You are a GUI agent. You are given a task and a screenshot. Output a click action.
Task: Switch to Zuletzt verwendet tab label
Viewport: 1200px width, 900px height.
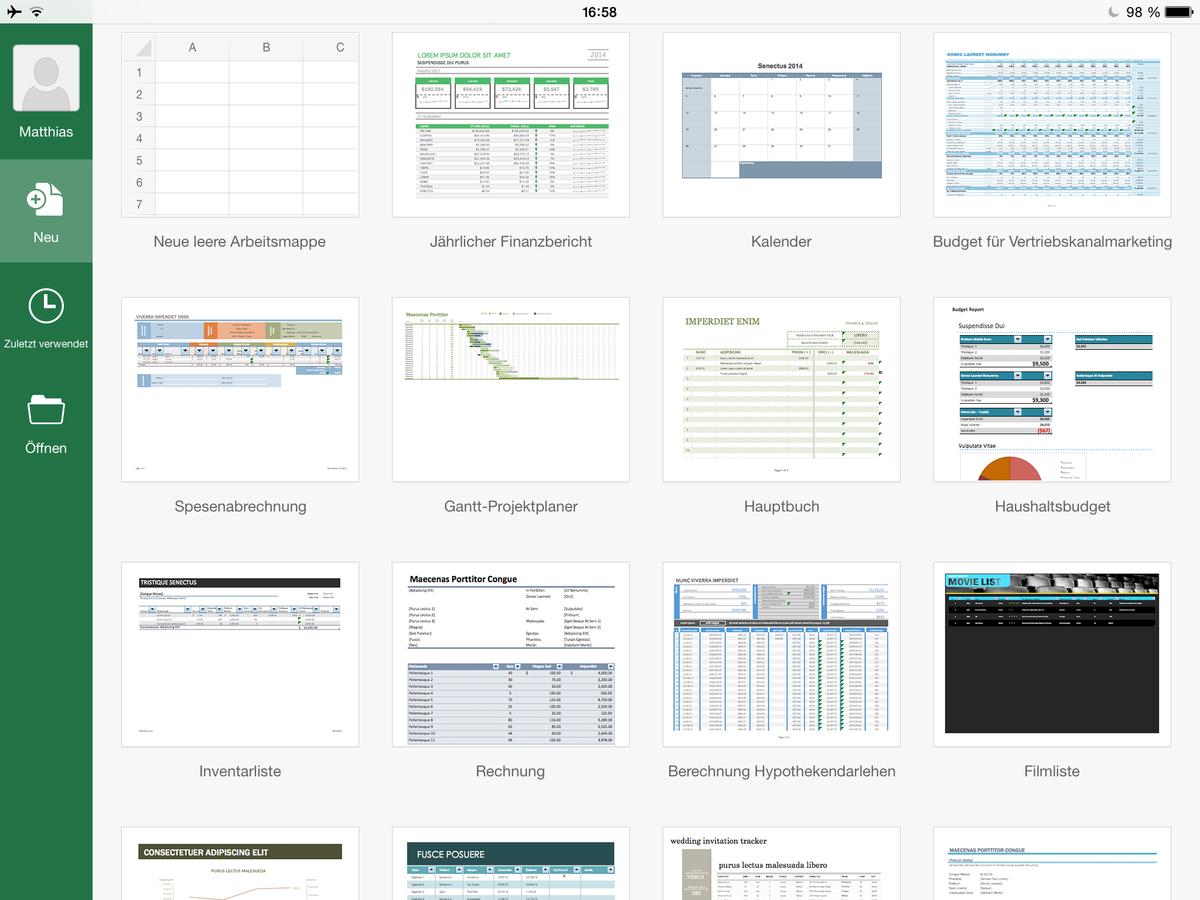click(x=46, y=344)
